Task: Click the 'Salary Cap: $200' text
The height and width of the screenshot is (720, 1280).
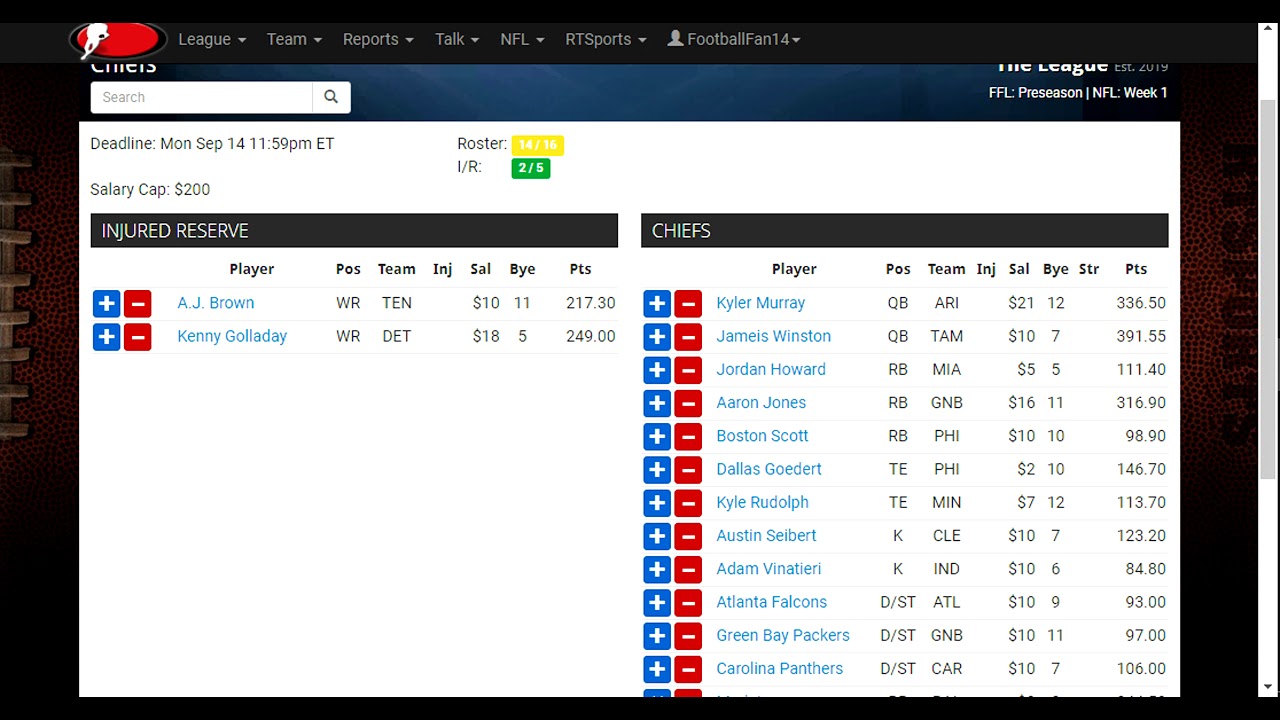Action: [x=150, y=189]
